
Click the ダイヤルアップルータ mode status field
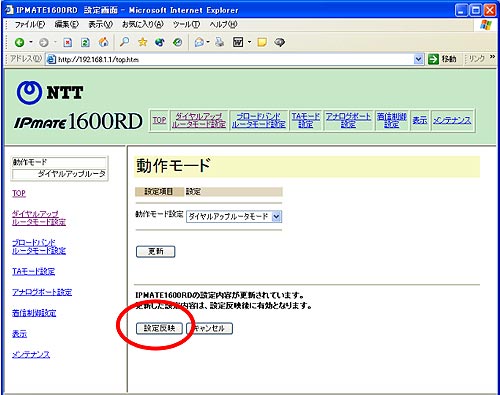click(59, 174)
